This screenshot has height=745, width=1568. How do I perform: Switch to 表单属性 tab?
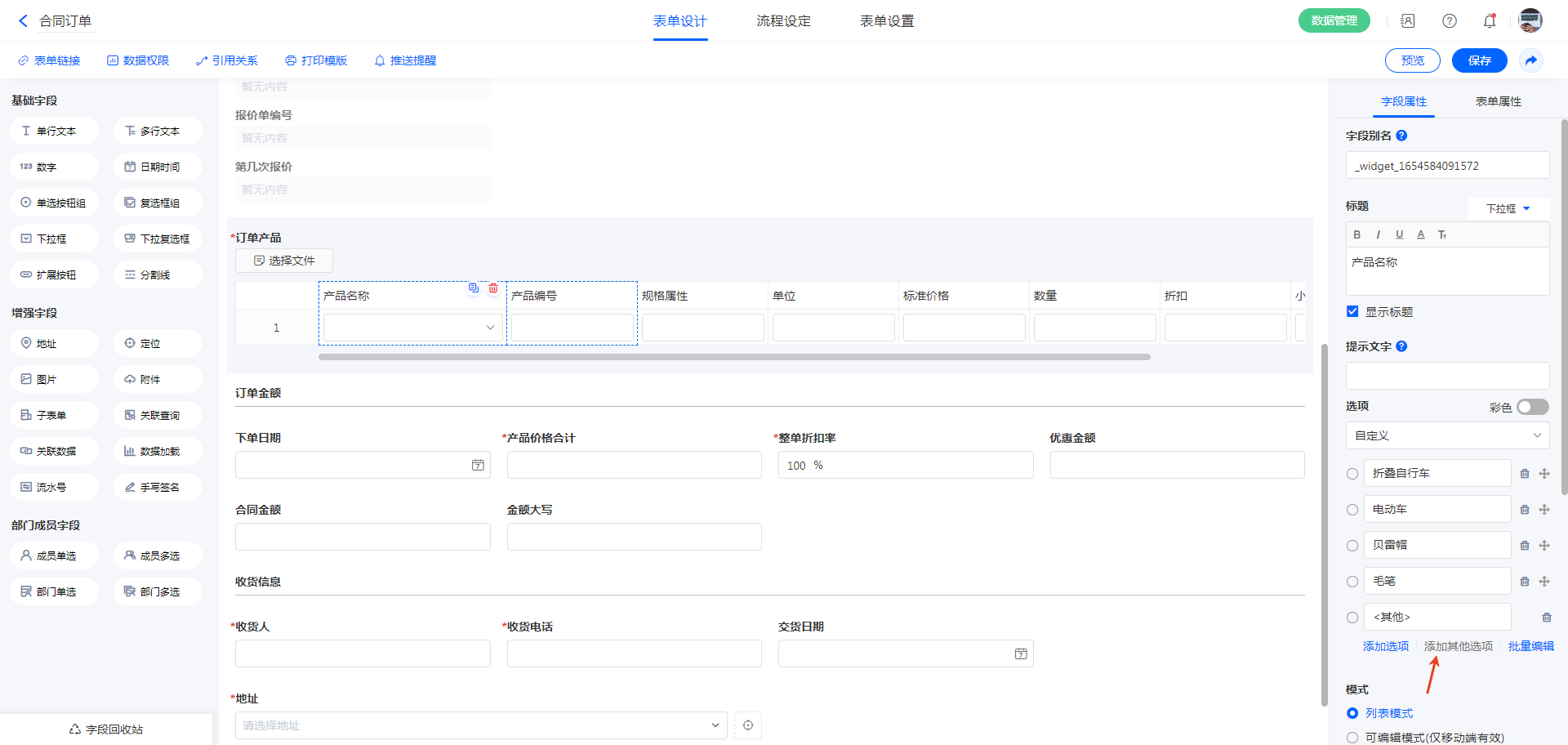(x=1498, y=101)
